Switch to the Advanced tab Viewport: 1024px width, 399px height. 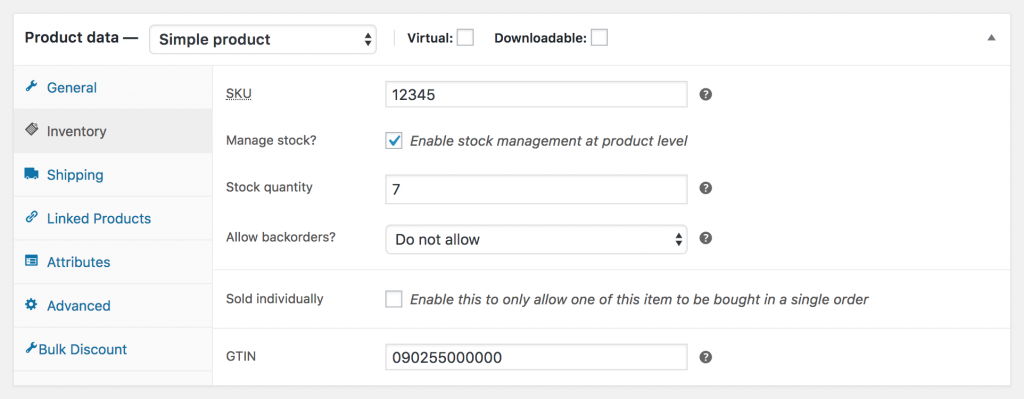(x=113, y=306)
